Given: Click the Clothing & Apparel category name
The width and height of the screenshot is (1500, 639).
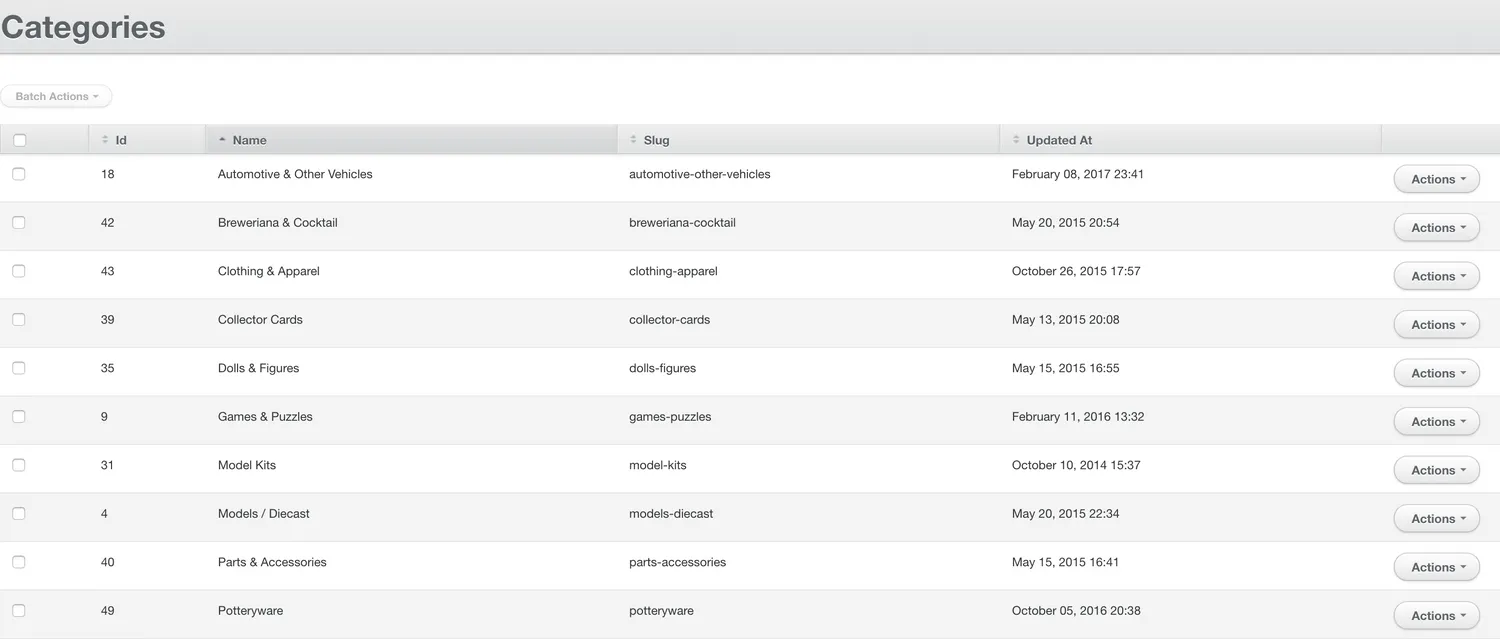Looking at the screenshot, I should pos(268,271).
